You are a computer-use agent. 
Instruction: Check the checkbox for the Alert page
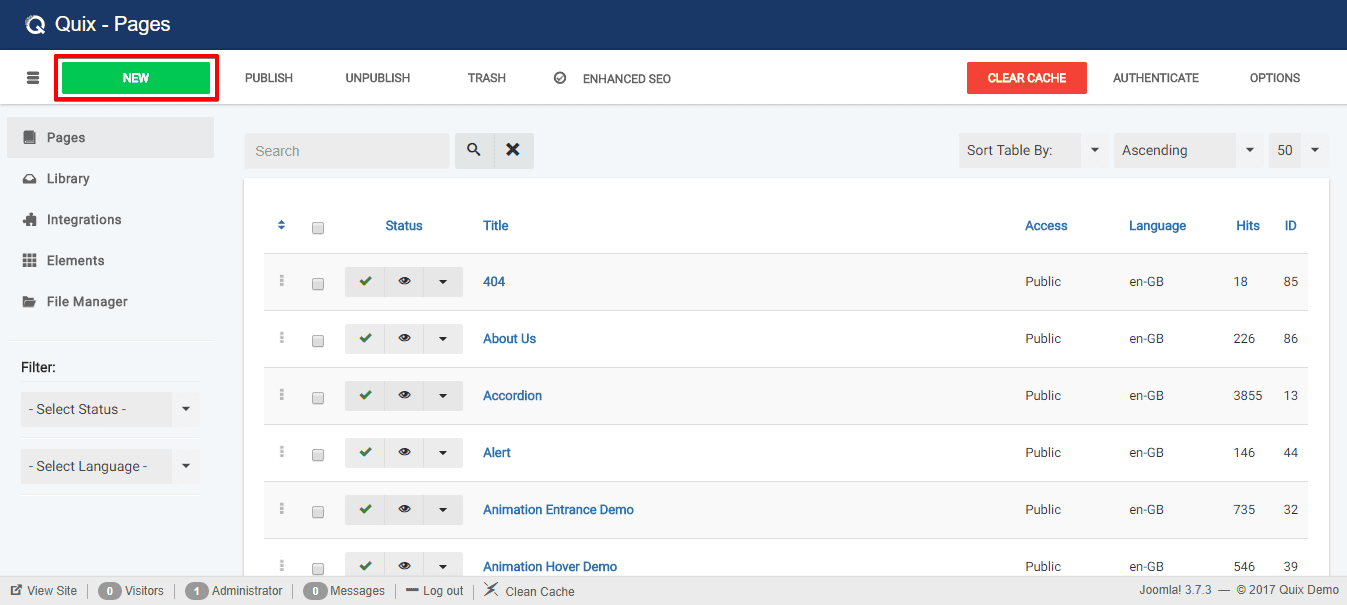point(318,455)
